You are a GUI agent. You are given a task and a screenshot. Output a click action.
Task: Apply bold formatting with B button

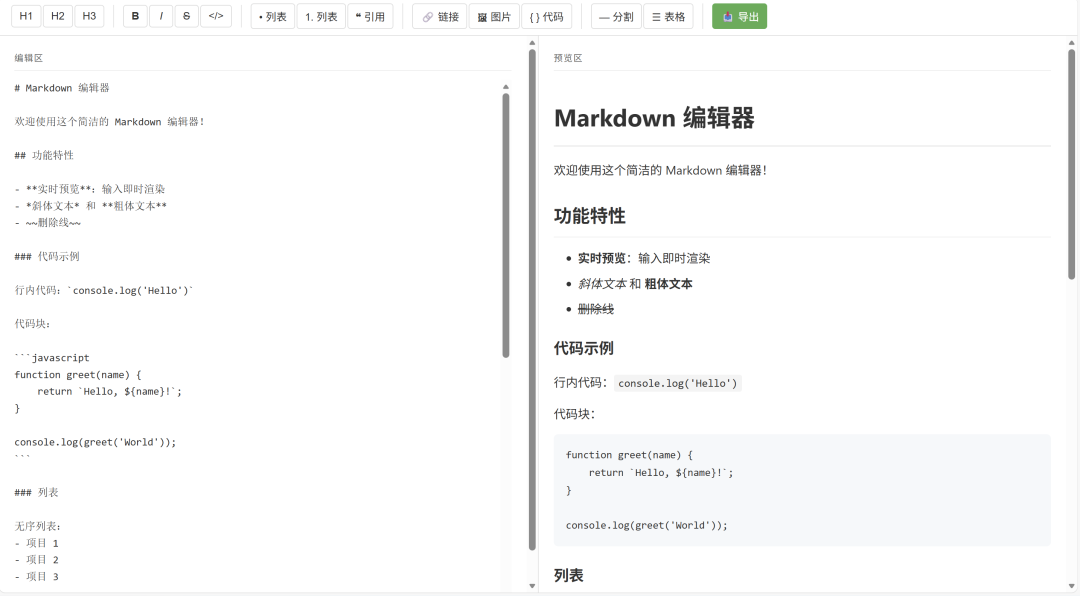135,17
